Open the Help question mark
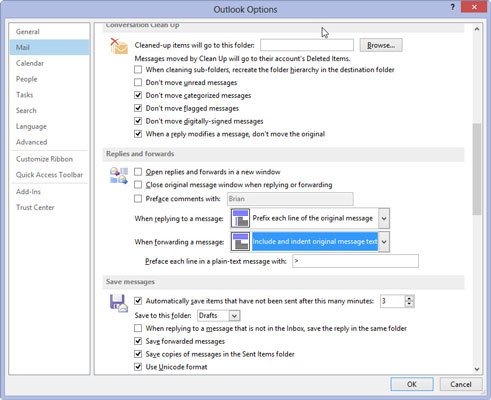 tap(452, 7)
